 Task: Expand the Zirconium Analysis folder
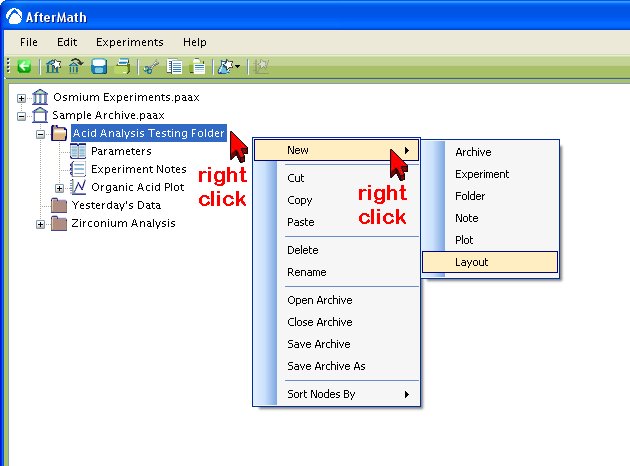[40, 224]
